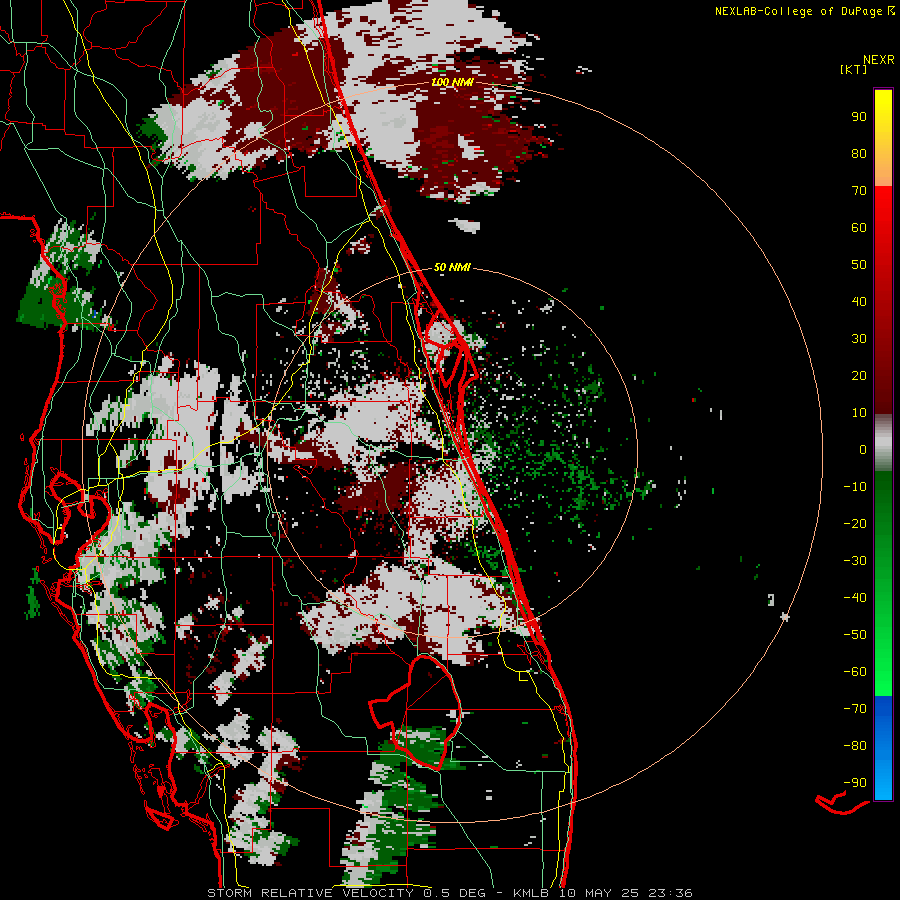This screenshot has width=900, height=900.
Task: Click the bright green segment of color bar
Action: point(883,660)
